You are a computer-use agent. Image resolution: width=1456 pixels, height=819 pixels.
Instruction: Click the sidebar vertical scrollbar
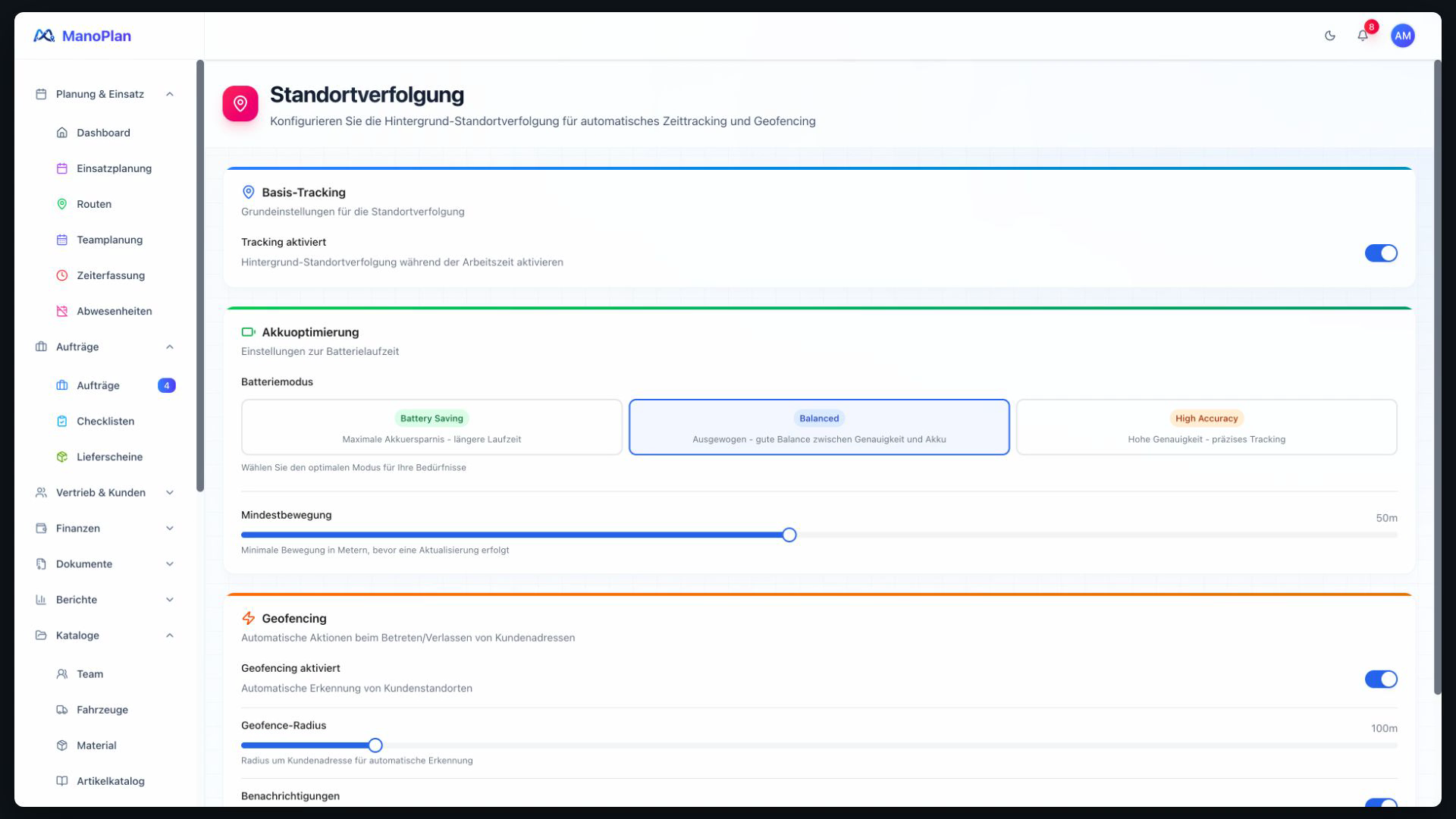coord(200,276)
